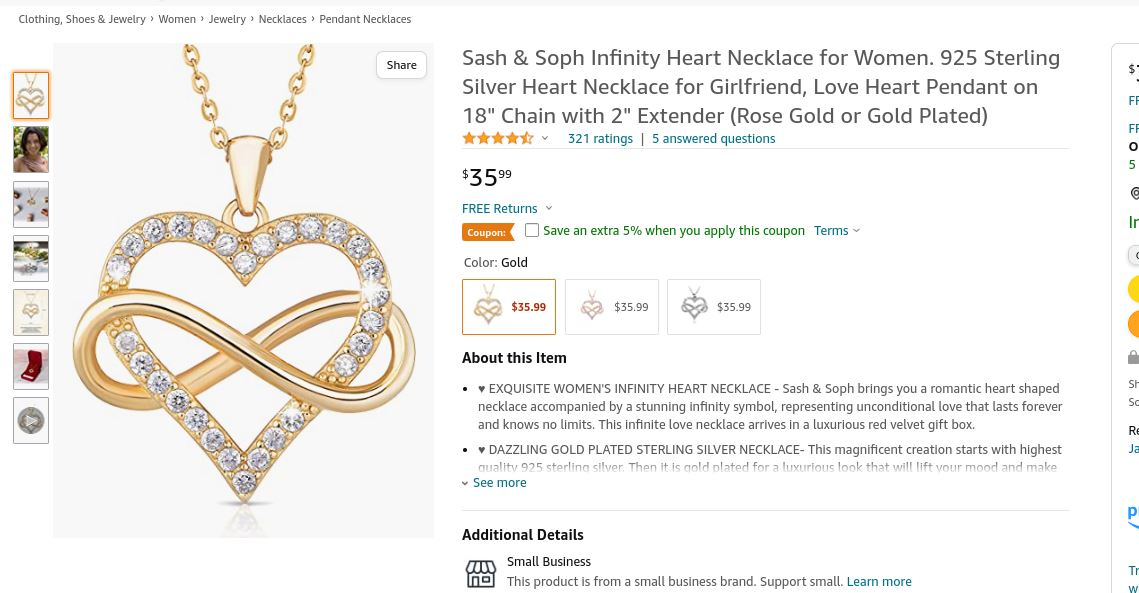Go to Jewelry breadcrumb category

(227, 19)
